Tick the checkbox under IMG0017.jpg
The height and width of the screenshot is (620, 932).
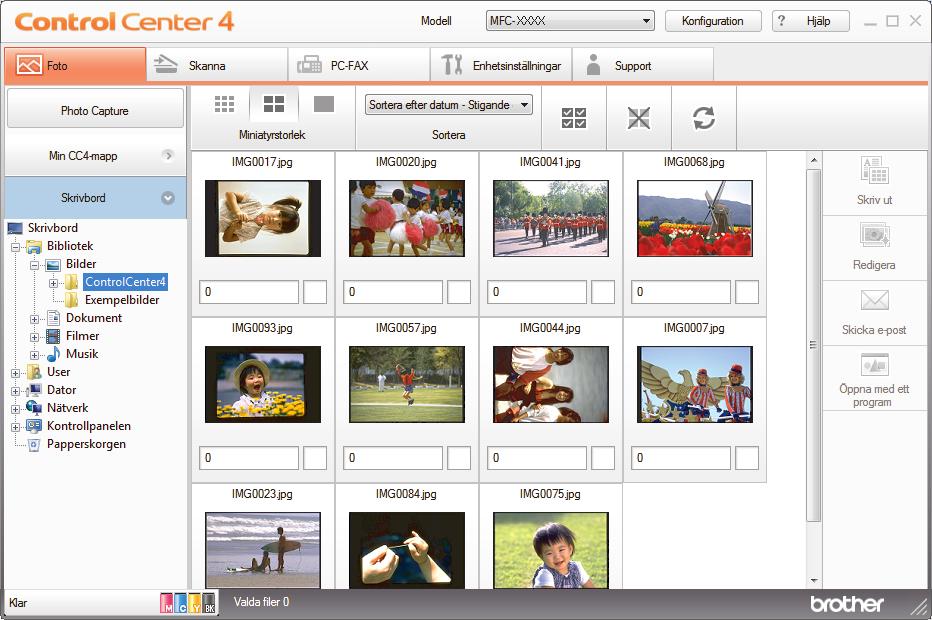click(315, 292)
